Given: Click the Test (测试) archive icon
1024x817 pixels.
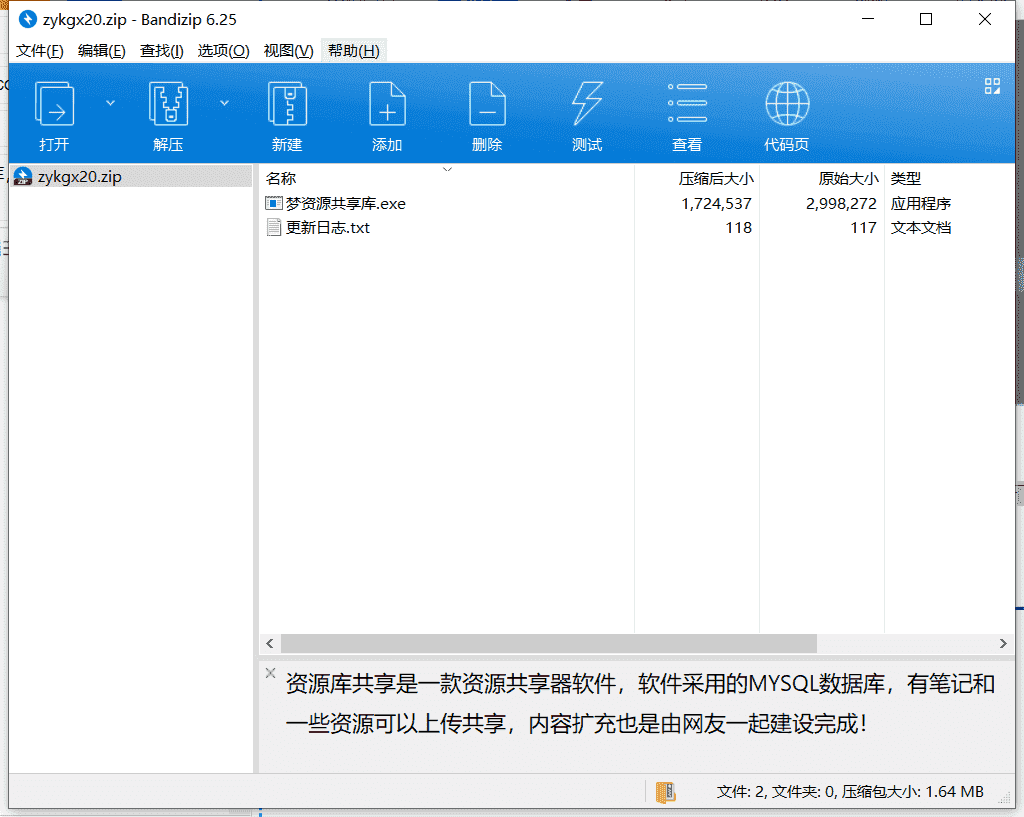Looking at the screenshot, I should click(x=587, y=104).
